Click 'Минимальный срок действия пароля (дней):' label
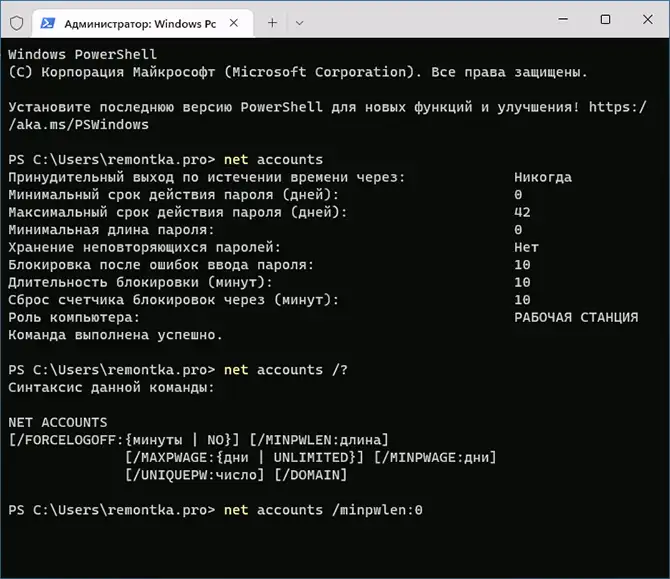Image resolution: width=670 pixels, height=579 pixels. (x=173, y=195)
